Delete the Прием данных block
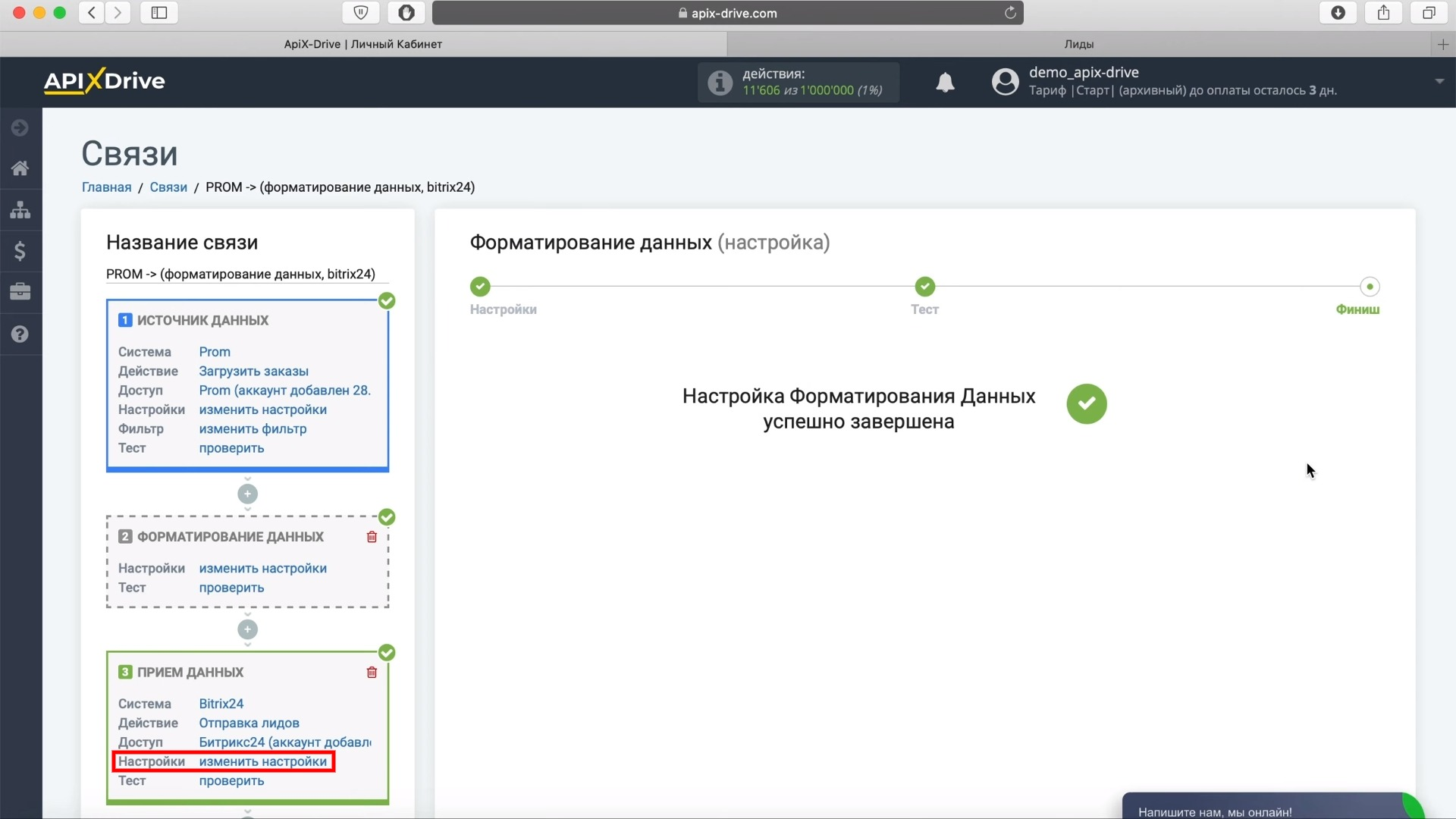Image resolution: width=1456 pixels, height=819 pixels. (372, 673)
